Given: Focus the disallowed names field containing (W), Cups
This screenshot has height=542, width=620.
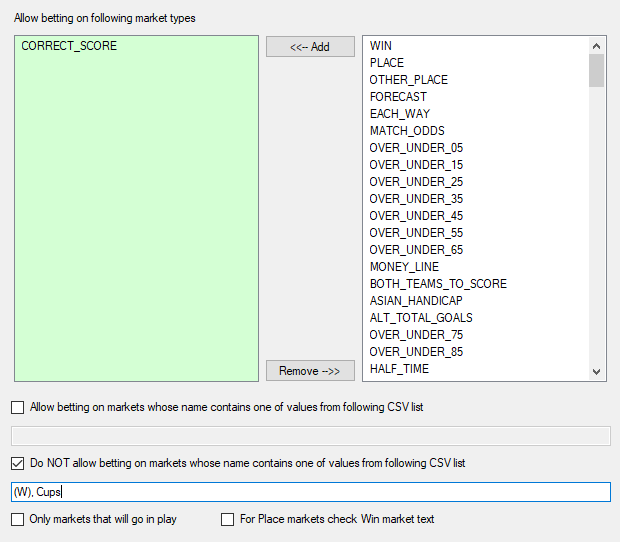Looking at the screenshot, I should [311, 492].
